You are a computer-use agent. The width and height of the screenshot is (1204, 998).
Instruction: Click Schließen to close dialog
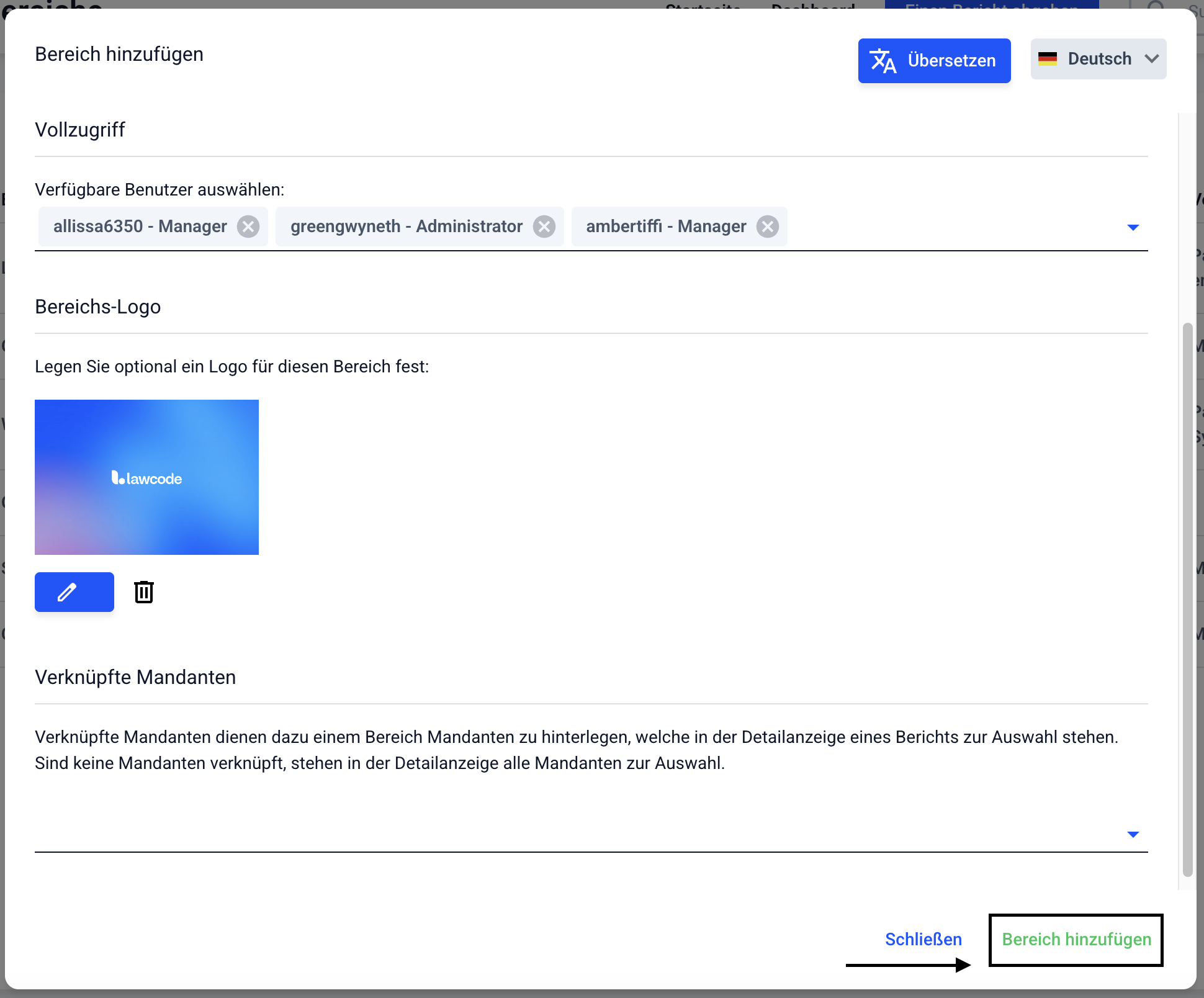coord(923,939)
